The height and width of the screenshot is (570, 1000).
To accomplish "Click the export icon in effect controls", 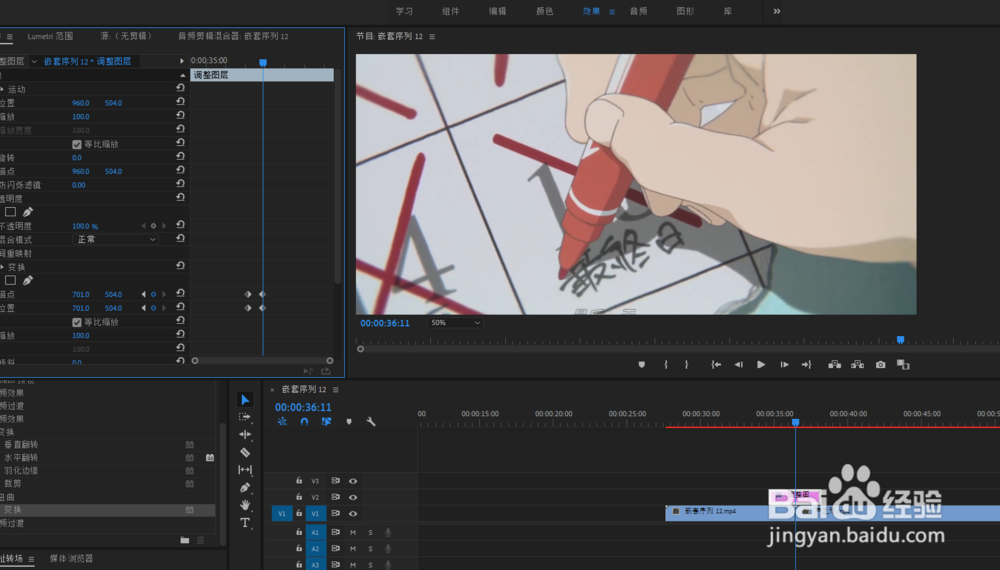I will pos(326,371).
